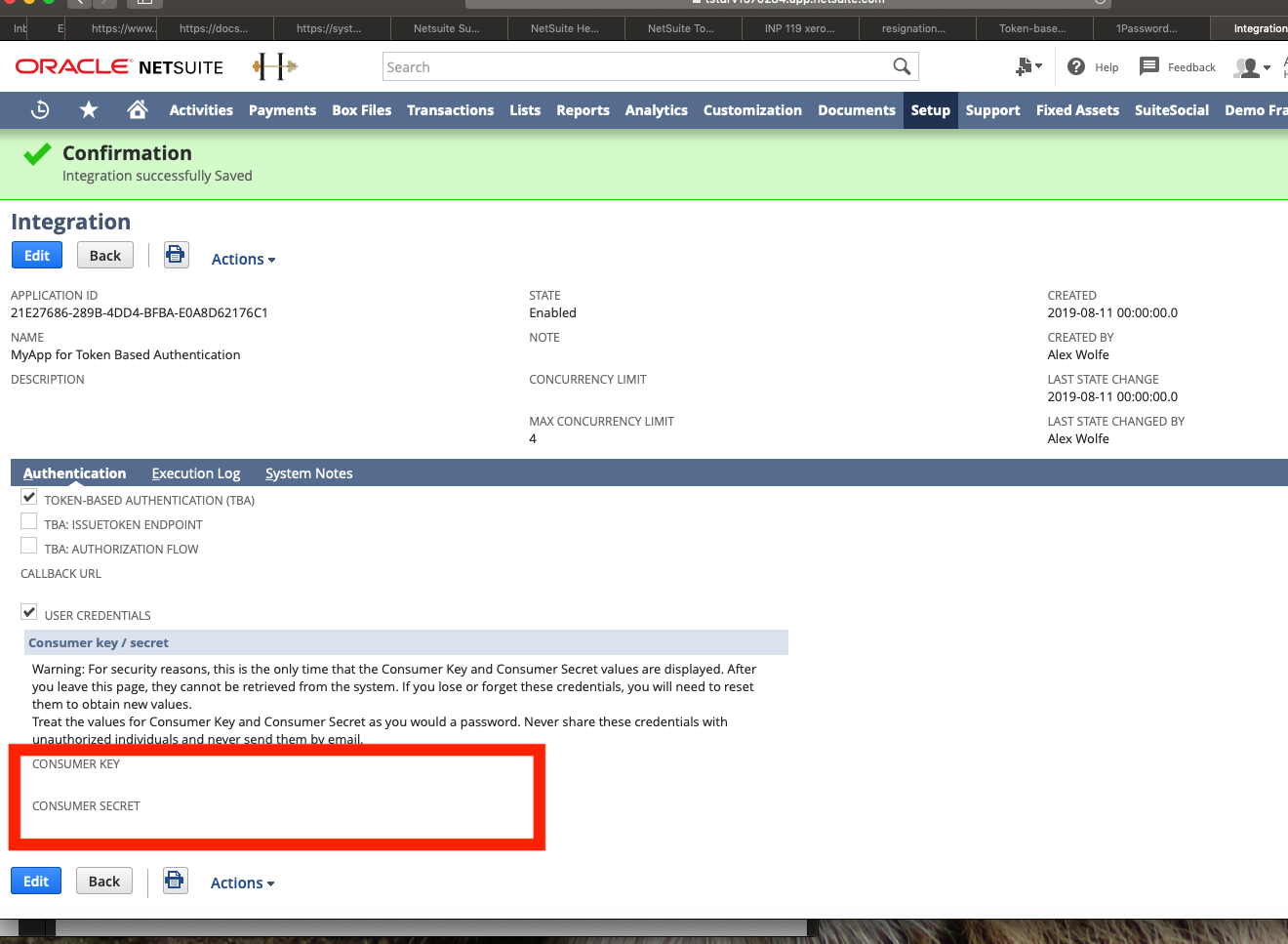Click the top Edit button
This screenshot has height=944, width=1288.
pyautogui.click(x=37, y=255)
